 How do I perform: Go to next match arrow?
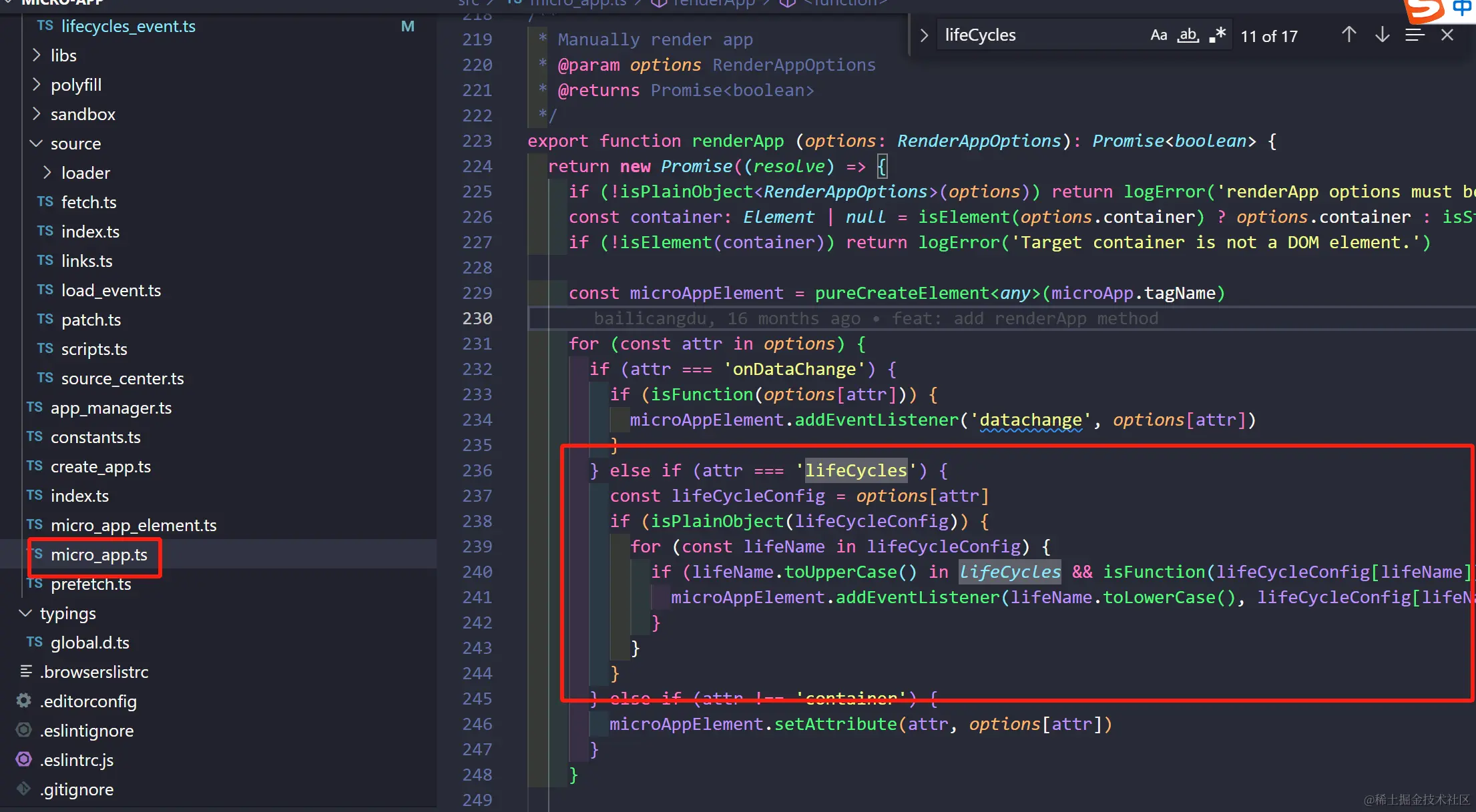click(x=1382, y=35)
